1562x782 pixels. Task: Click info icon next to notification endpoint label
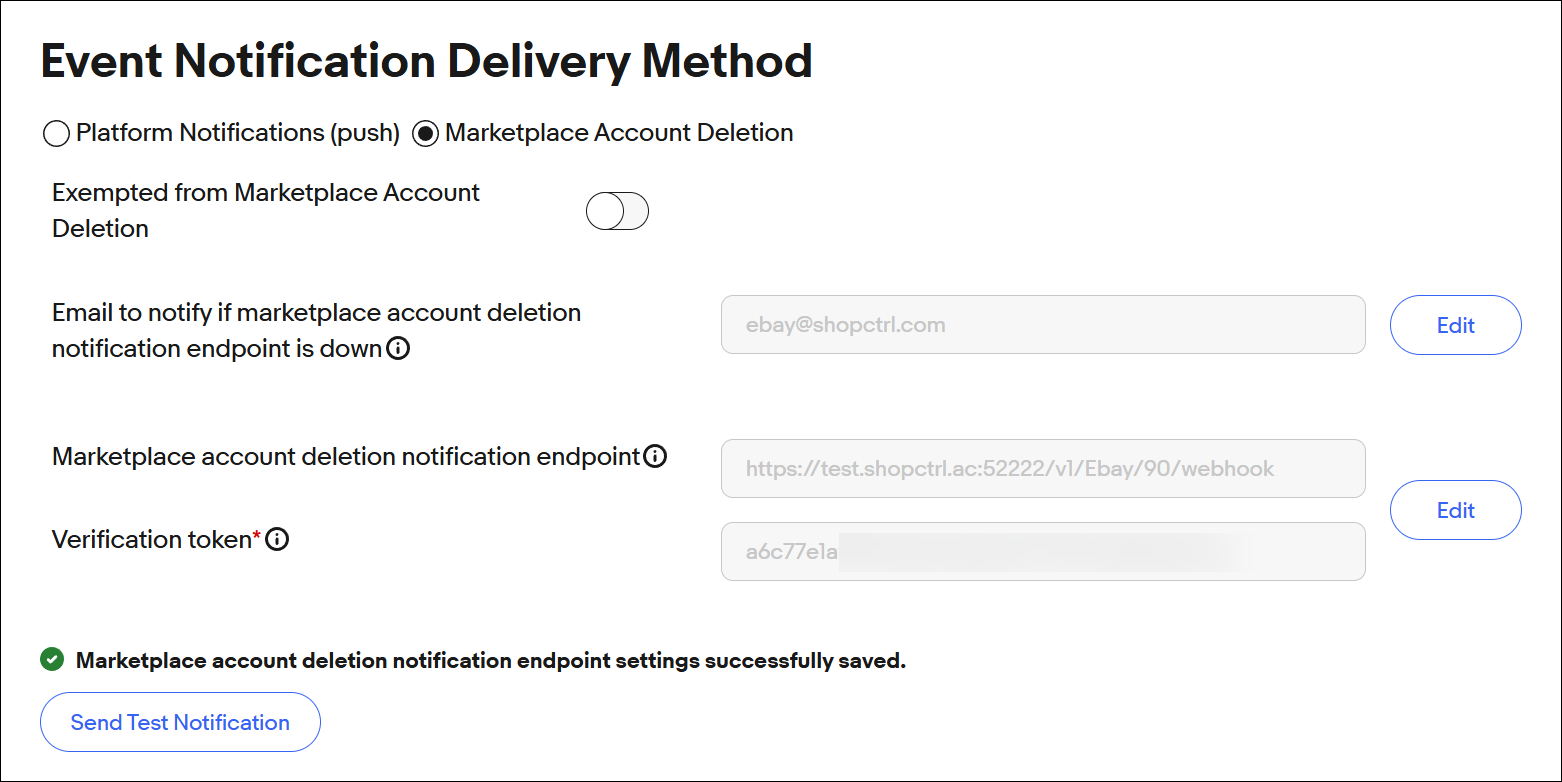[x=655, y=457]
